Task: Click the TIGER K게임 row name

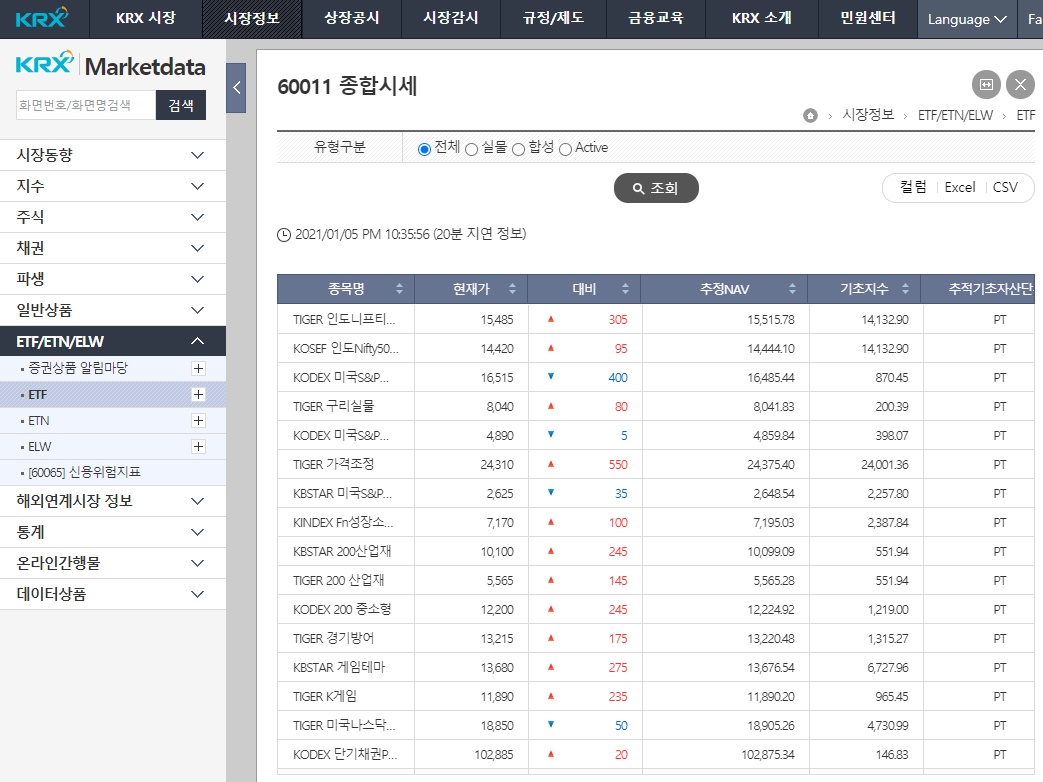Action: pos(325,696)
